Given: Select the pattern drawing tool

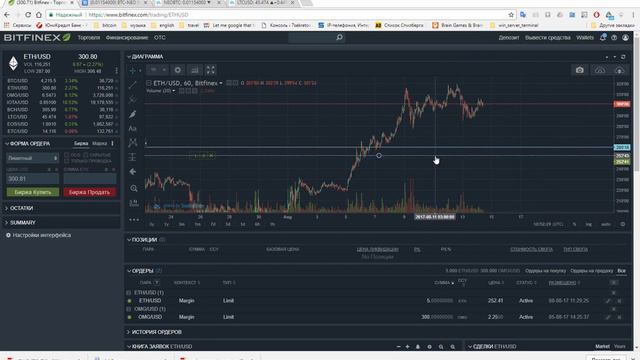Looking at the screenshot, I should tap(133, 142).
